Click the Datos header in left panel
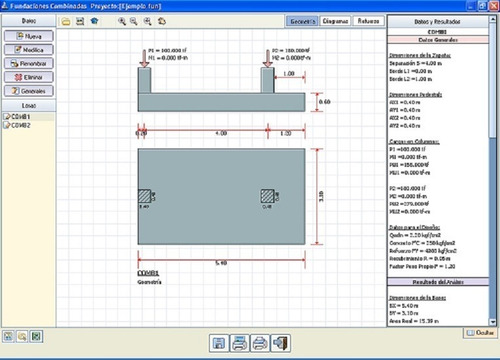Screen dimensions: 500x360 pos(29,21)
